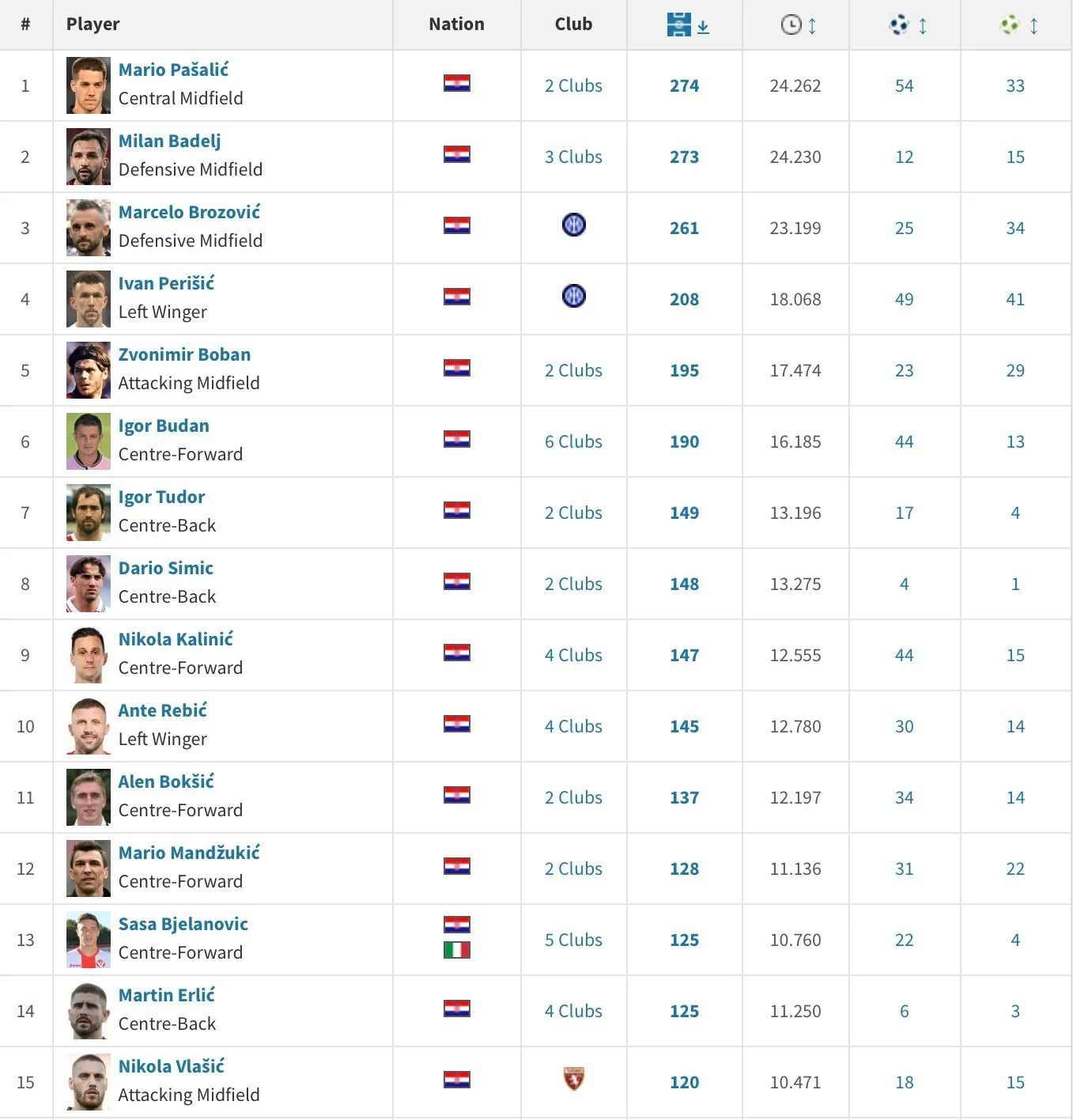Select the Player column header
Image resolution: width=1073 pixels, height=1120 pixels.
coord(93,24)
